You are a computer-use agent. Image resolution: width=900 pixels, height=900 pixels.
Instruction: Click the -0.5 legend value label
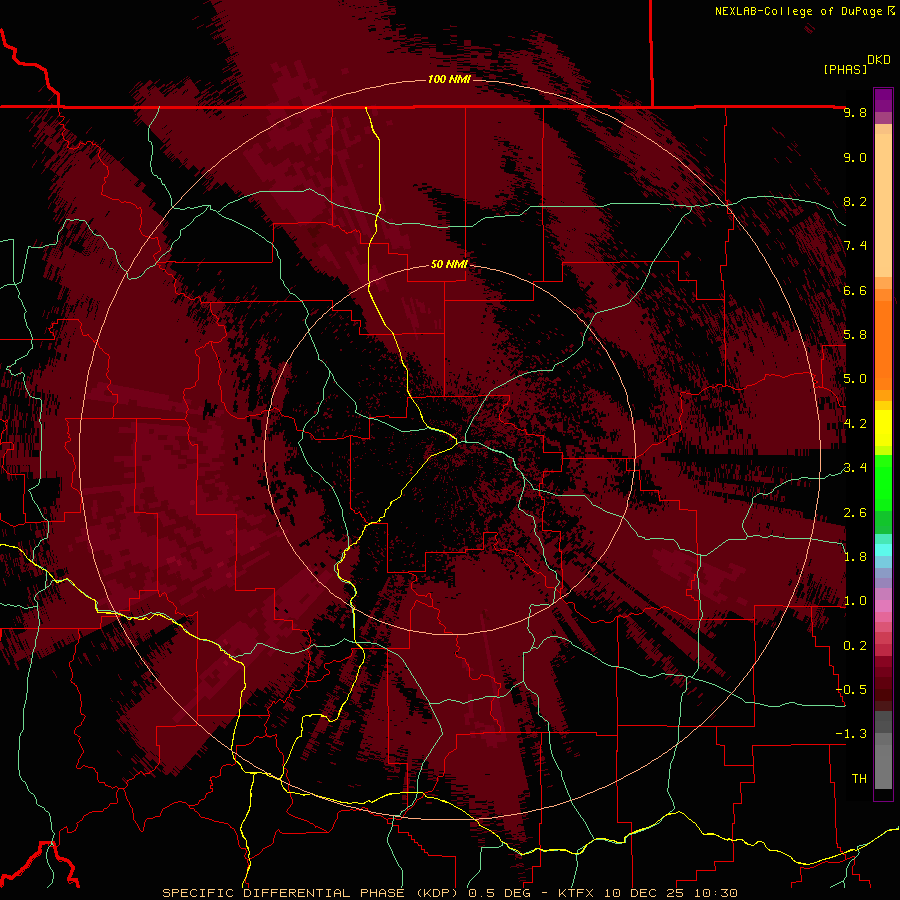point(852,690)
